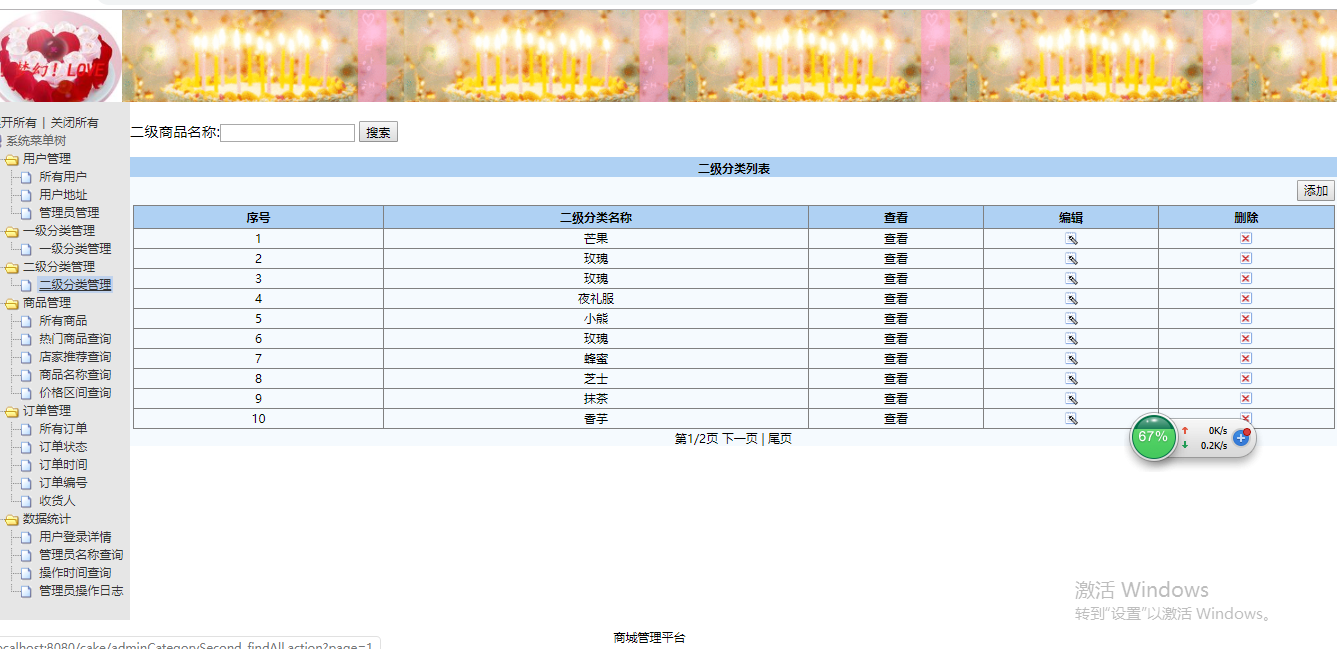This screenshot has width=1337, height=649.
Task: Open 一级分类管理 page under its folder
Action: click(75, 249)
